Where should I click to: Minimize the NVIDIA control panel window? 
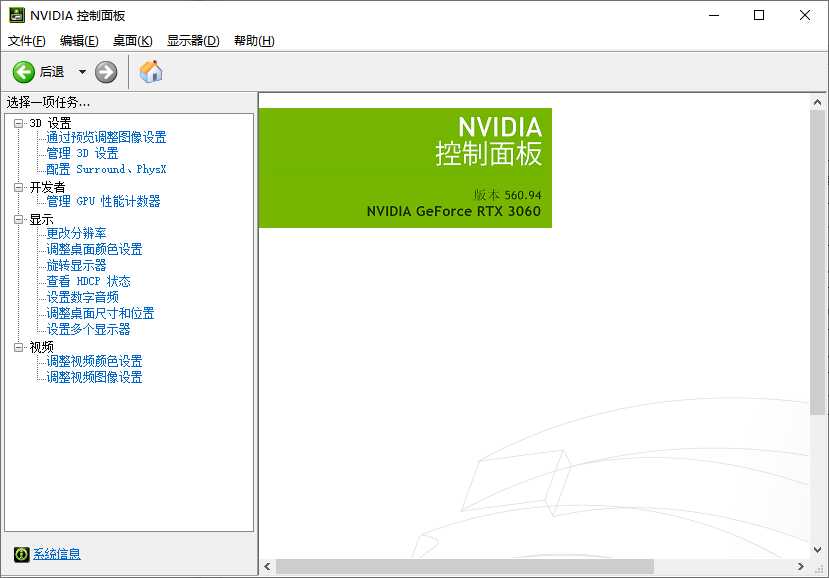(x=714, y=15)
